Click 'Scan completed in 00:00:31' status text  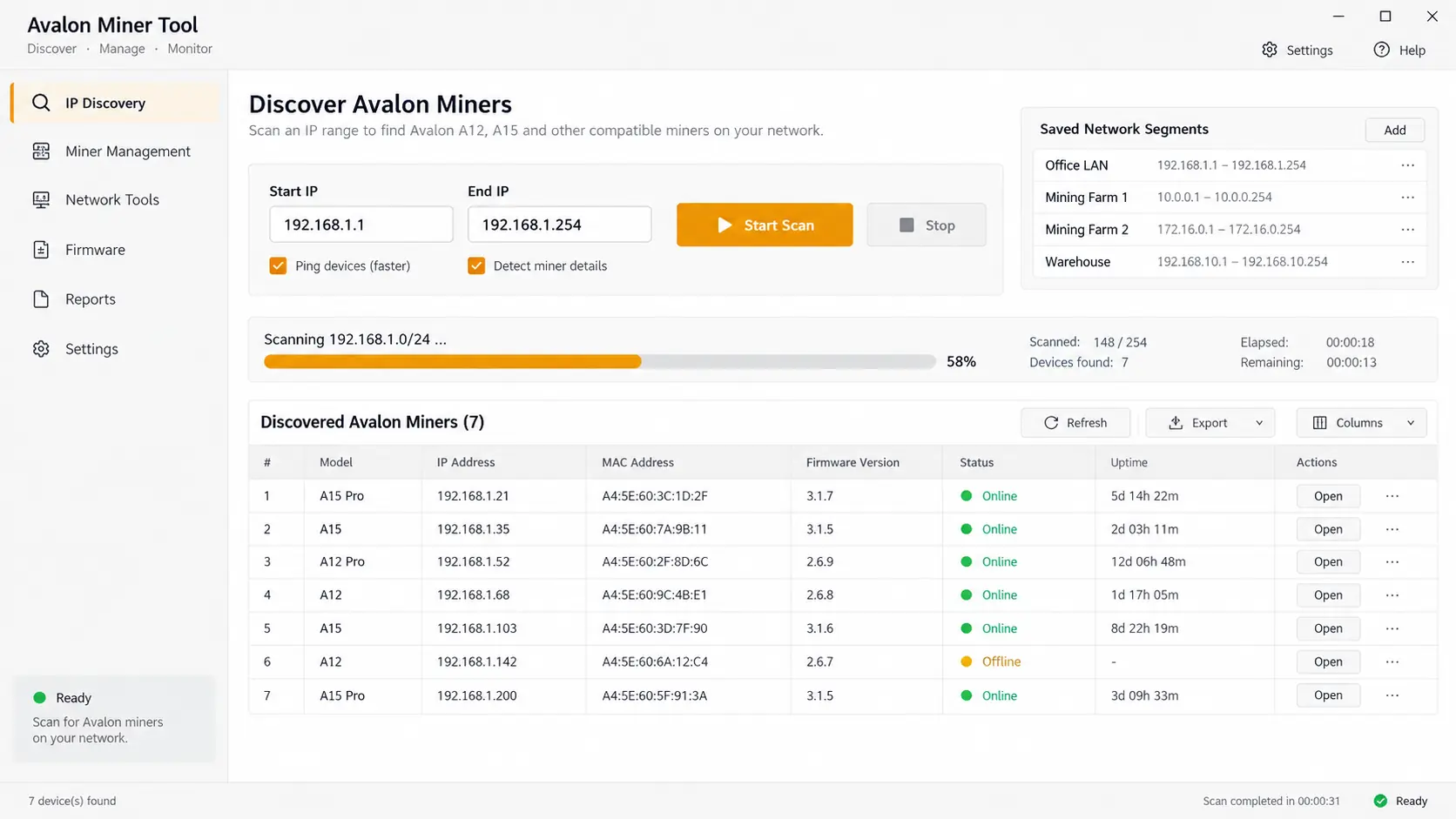(x=1271, y=801)
